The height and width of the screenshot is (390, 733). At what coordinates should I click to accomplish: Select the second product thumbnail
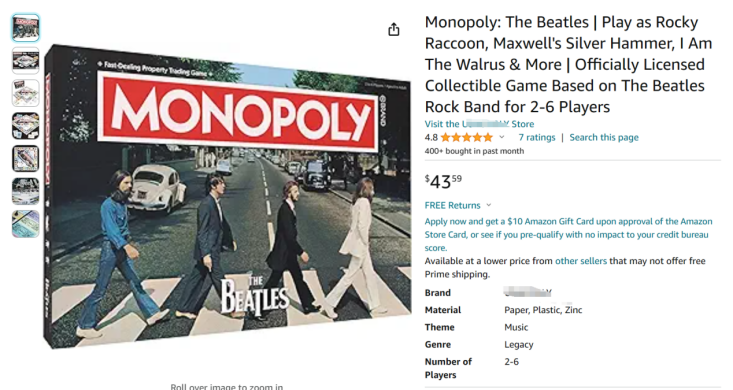pyautogui.click(x=25, y=61)
